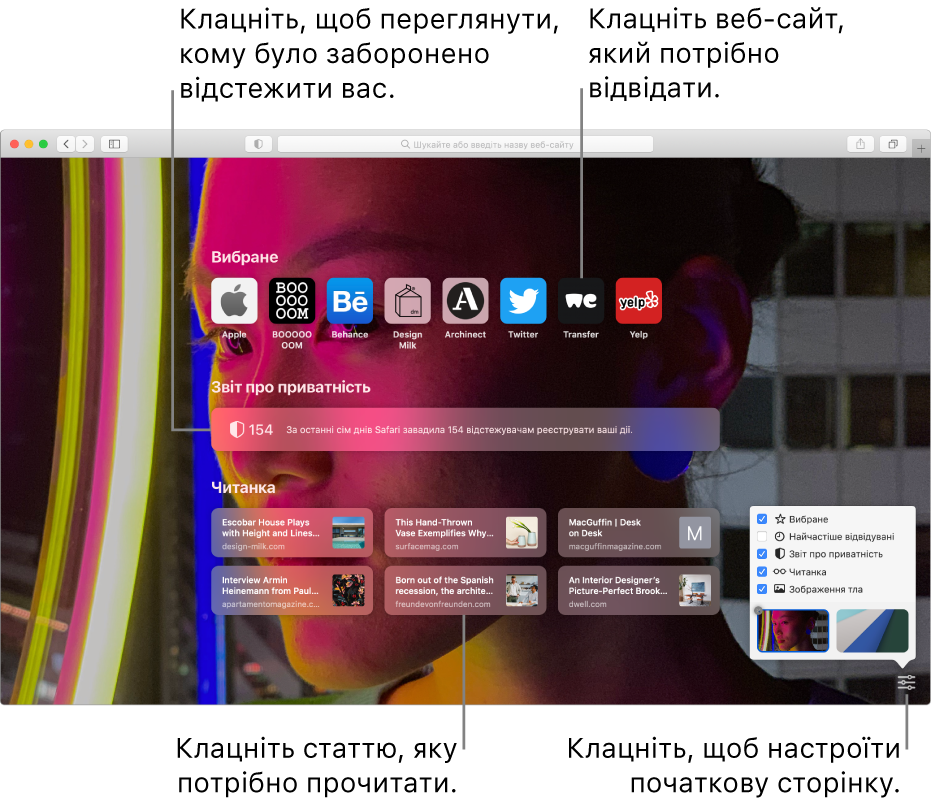Open the tab overview icon

tap(892, 143)
